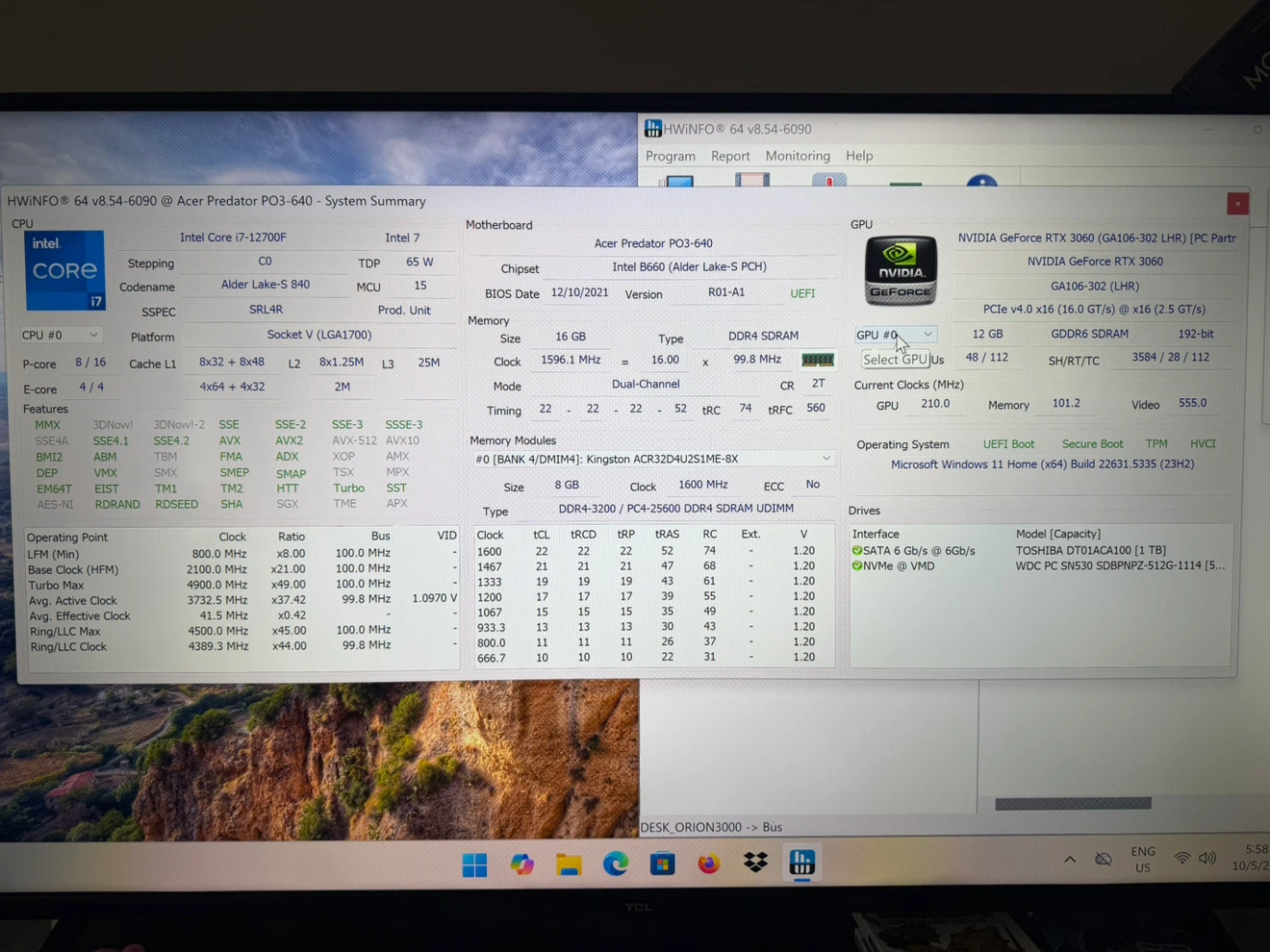Click memory type 'DDR4 SDRAM'

tap(763, 336)
